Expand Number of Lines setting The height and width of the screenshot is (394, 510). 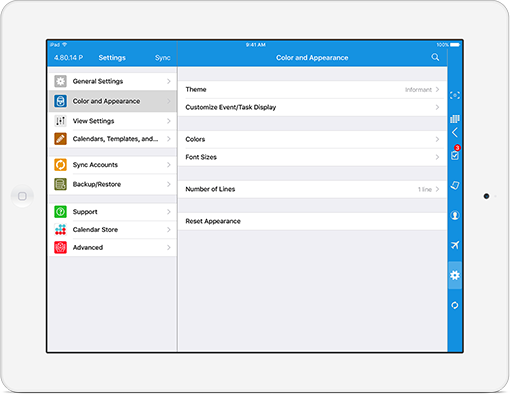tap(312, 189)
